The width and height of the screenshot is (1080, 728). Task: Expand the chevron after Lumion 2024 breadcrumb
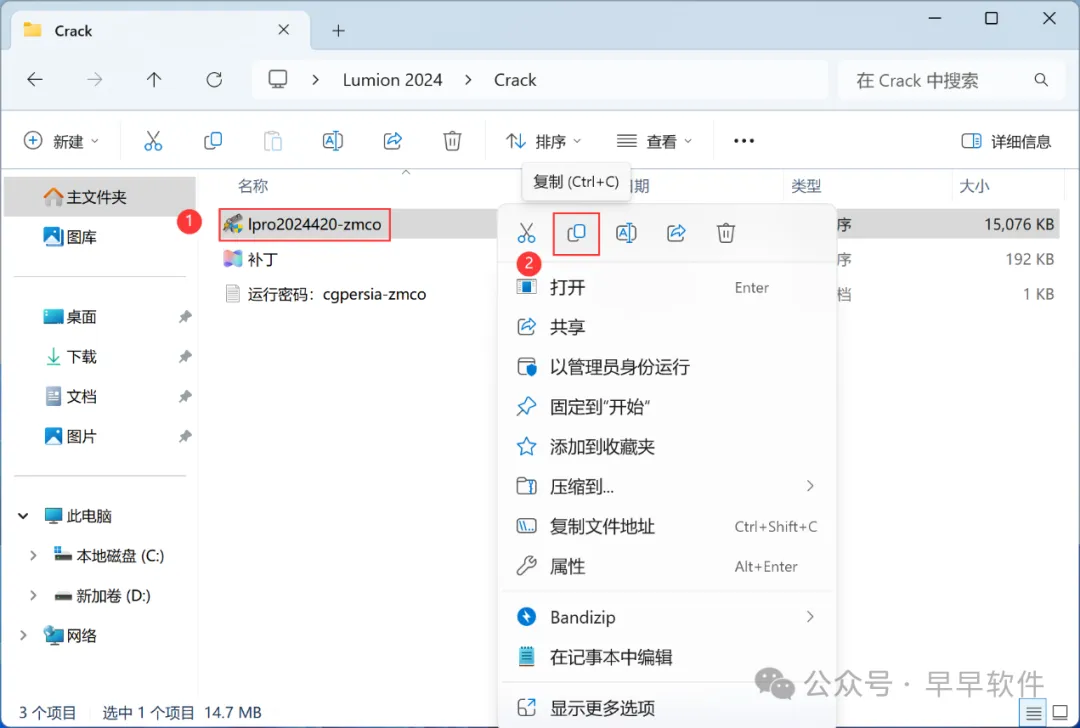[468, 80]
